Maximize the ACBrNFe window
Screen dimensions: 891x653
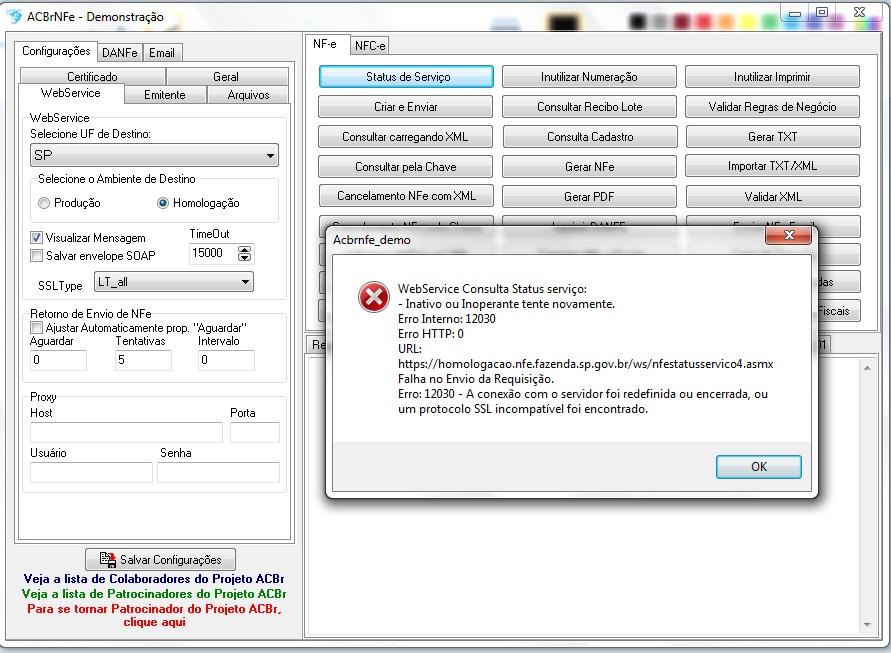click(x=822, y=13)
